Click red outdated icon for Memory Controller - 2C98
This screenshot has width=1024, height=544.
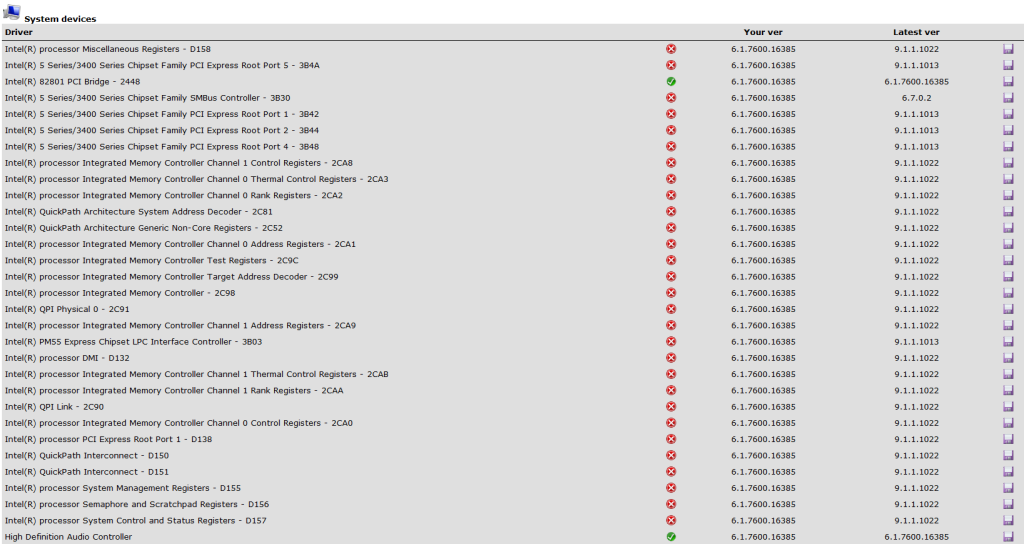671,293
